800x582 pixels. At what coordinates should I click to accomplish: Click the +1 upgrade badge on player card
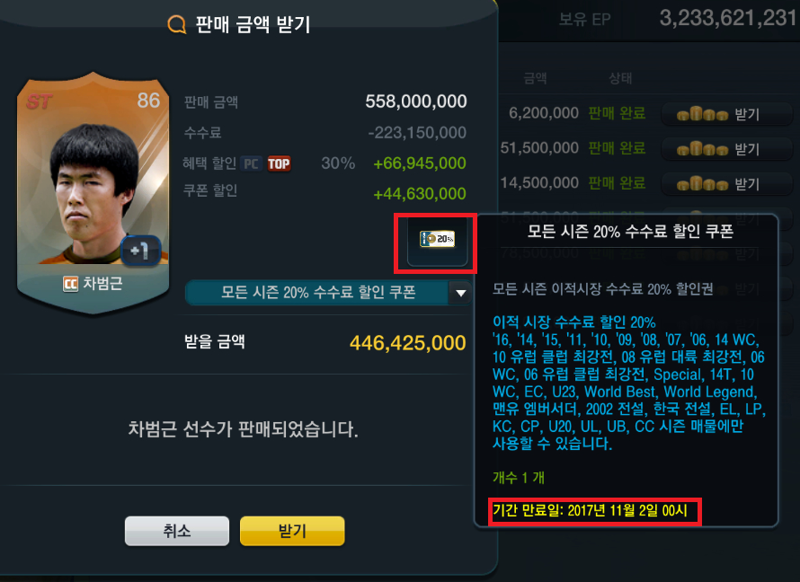(x=140, y=250)
